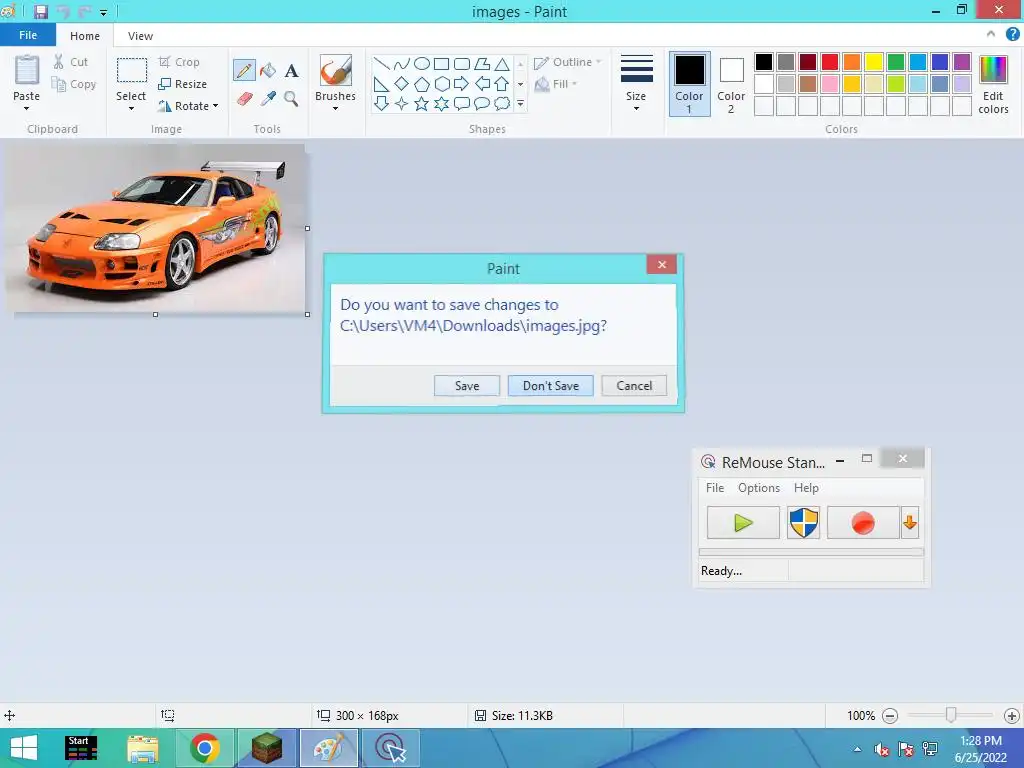Expand the Paste dropdown arrow

[26, 108]
